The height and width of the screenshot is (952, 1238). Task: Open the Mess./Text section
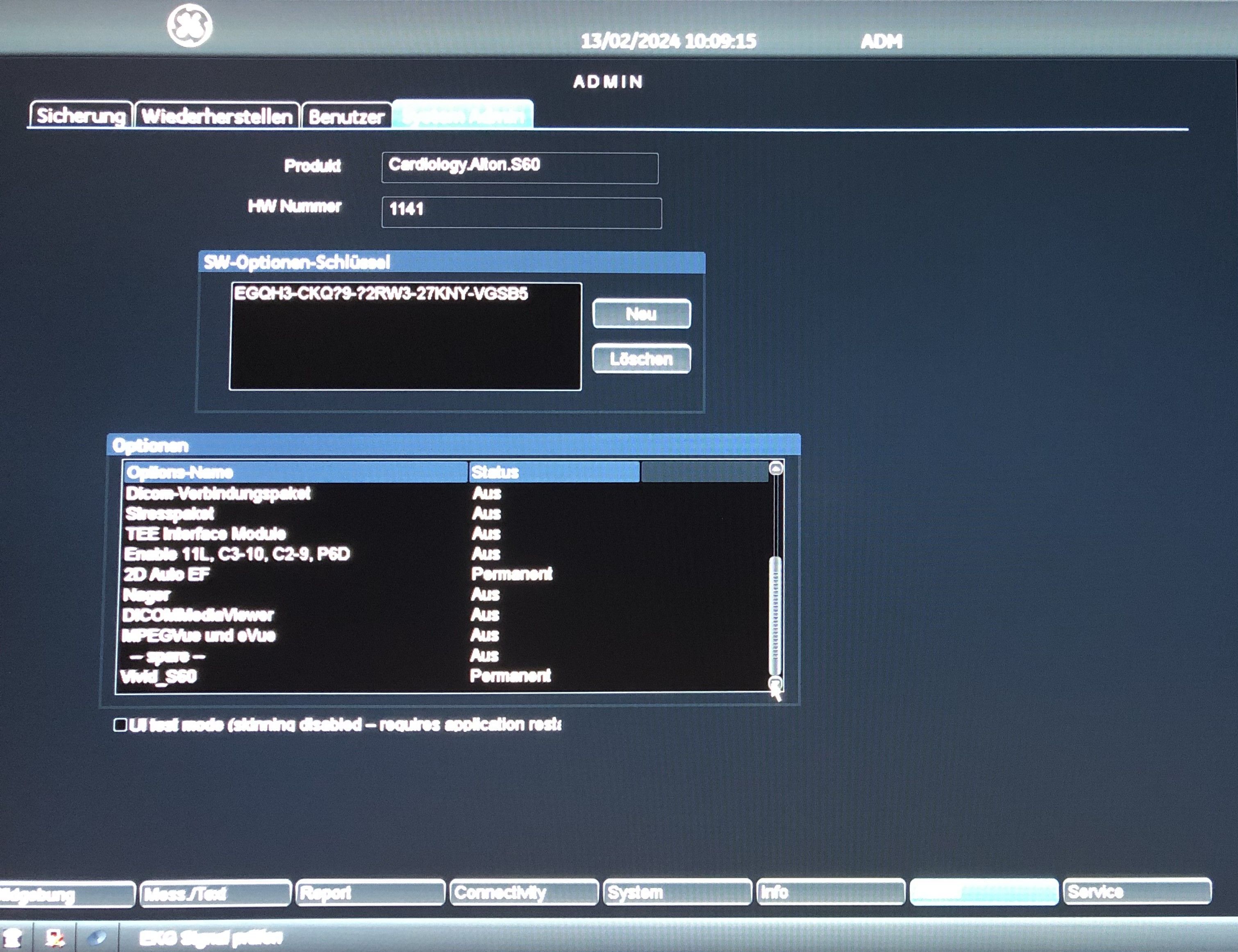tap(215, 894)
